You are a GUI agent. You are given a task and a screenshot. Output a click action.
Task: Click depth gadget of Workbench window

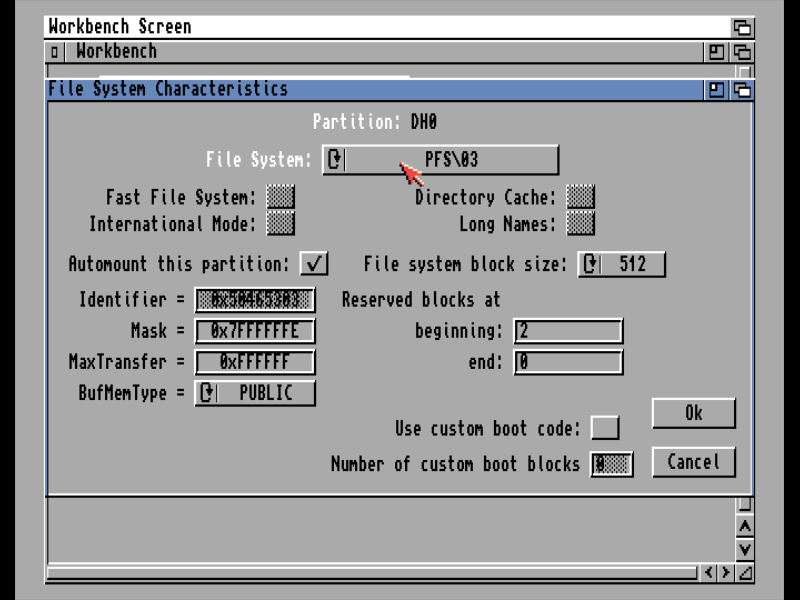pos(742,52)
